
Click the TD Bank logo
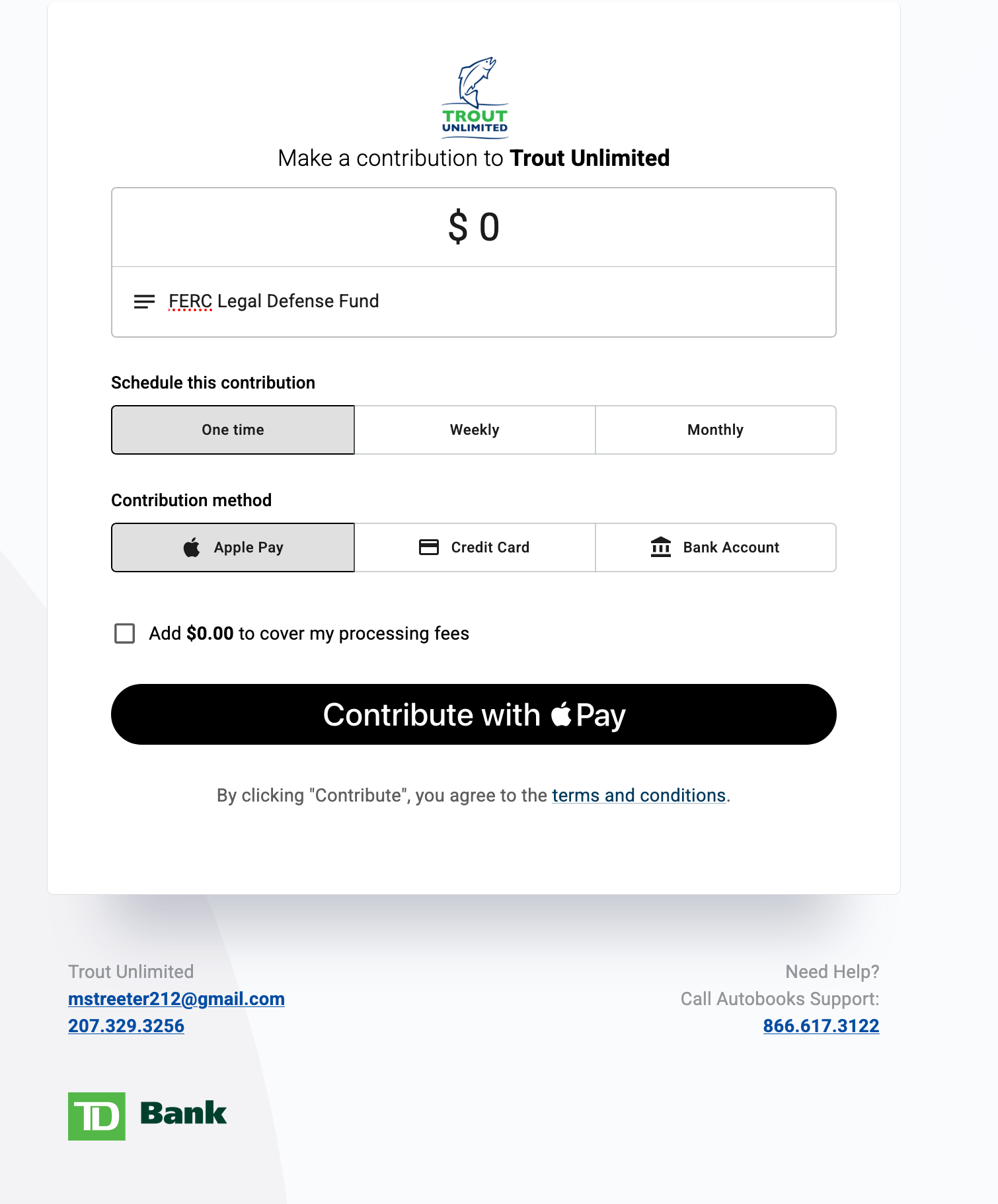click(147, 1116)
